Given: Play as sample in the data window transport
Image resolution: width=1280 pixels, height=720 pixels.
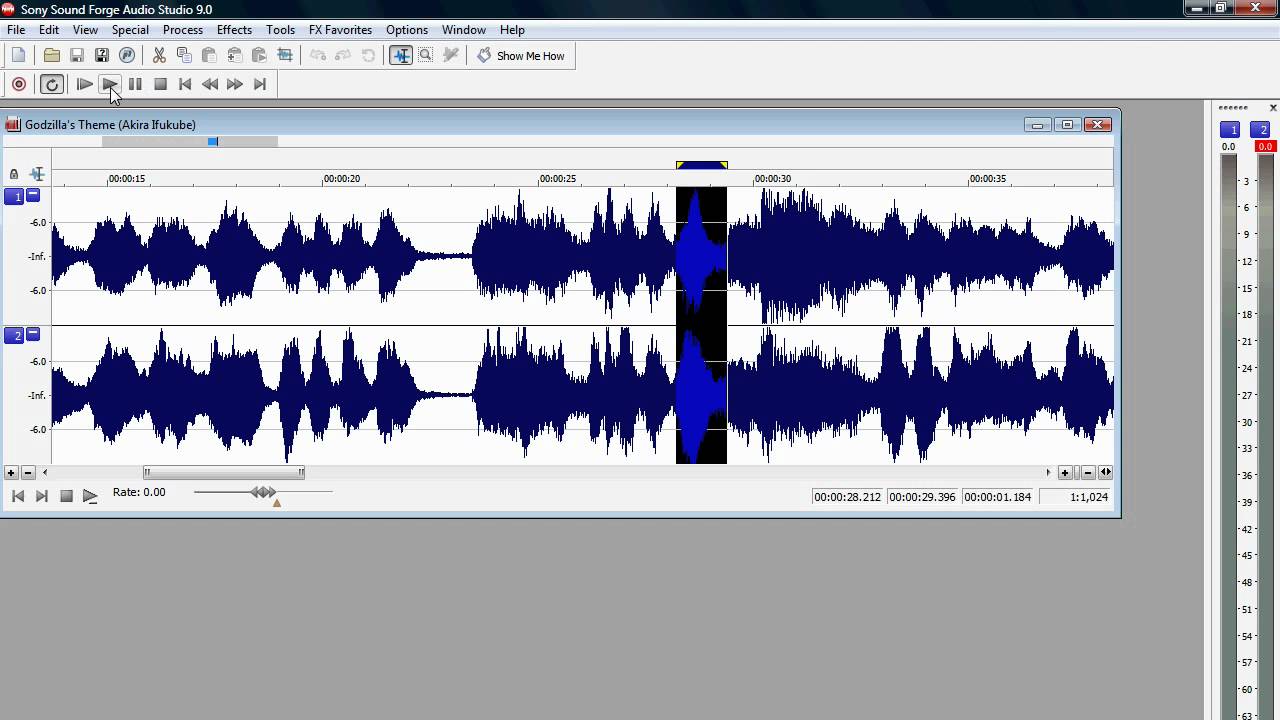Looking at the screenshot, I should [90, 496].
